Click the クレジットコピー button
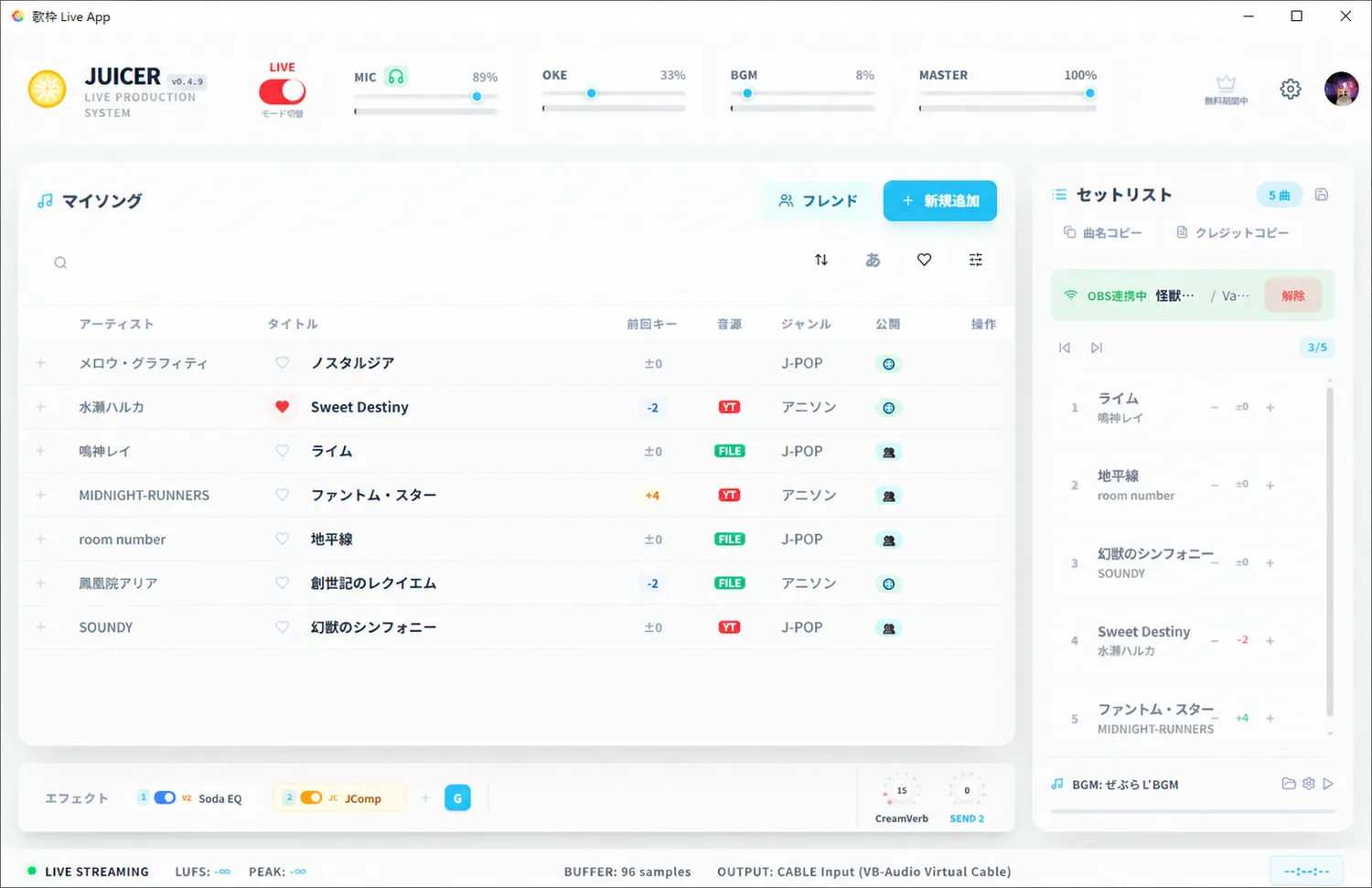Viewport: 1372px width, 888px height. (1233, 232)
